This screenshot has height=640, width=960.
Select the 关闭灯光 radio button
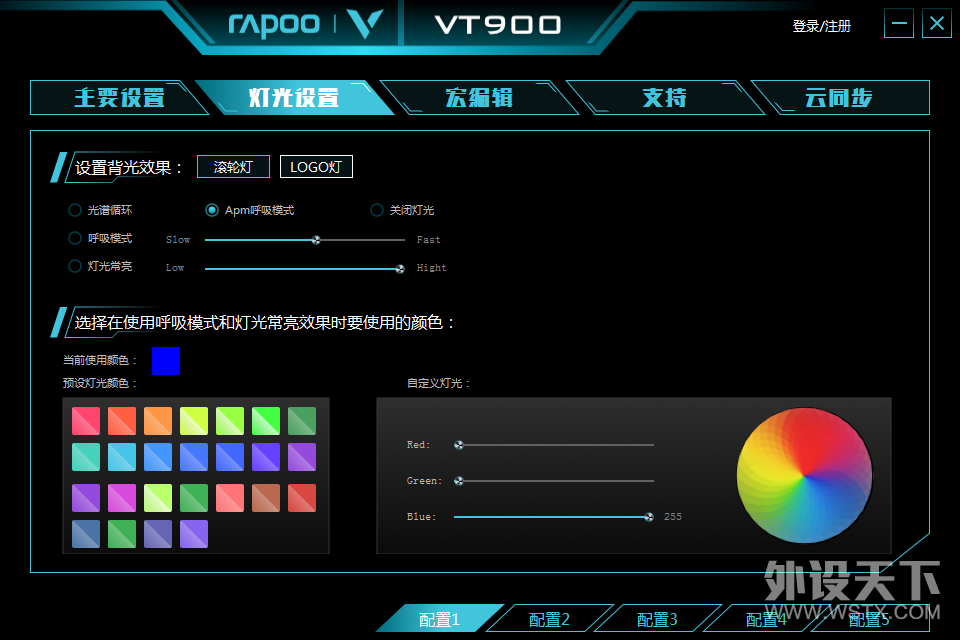(377, 210)
